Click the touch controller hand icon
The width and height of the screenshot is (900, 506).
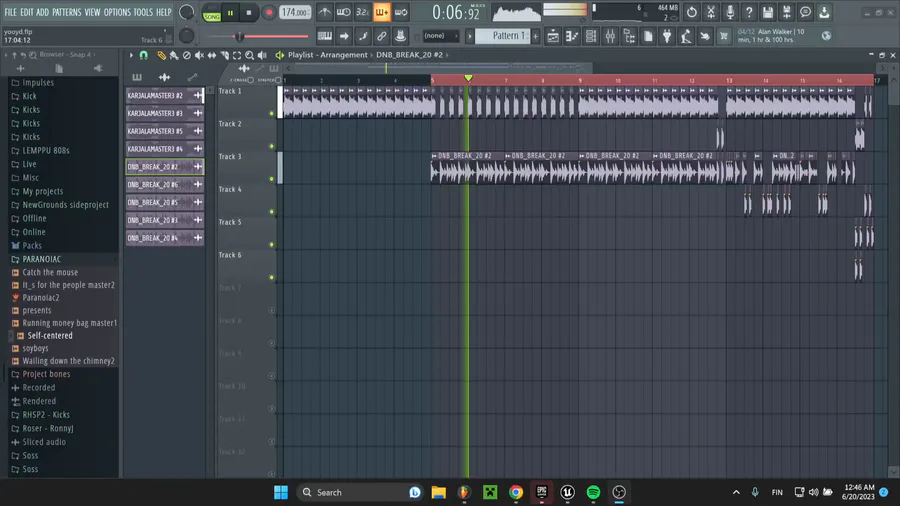click(705, 36)
